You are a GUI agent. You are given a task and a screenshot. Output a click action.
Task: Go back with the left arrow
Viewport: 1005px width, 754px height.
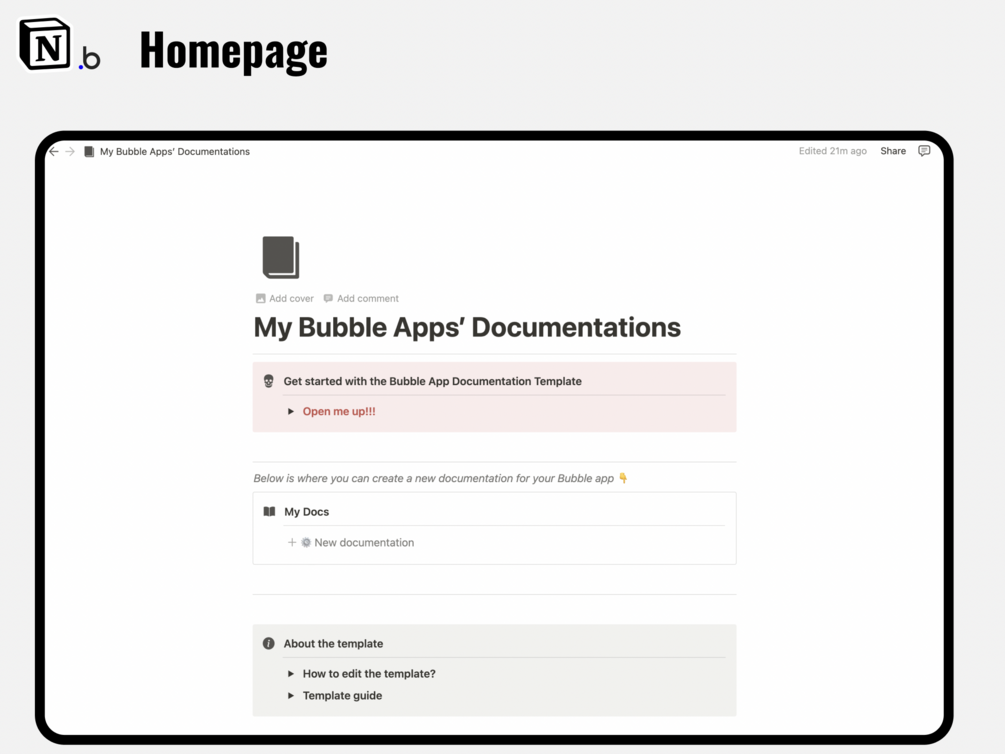pyautogui.click(x=54, y=151)
